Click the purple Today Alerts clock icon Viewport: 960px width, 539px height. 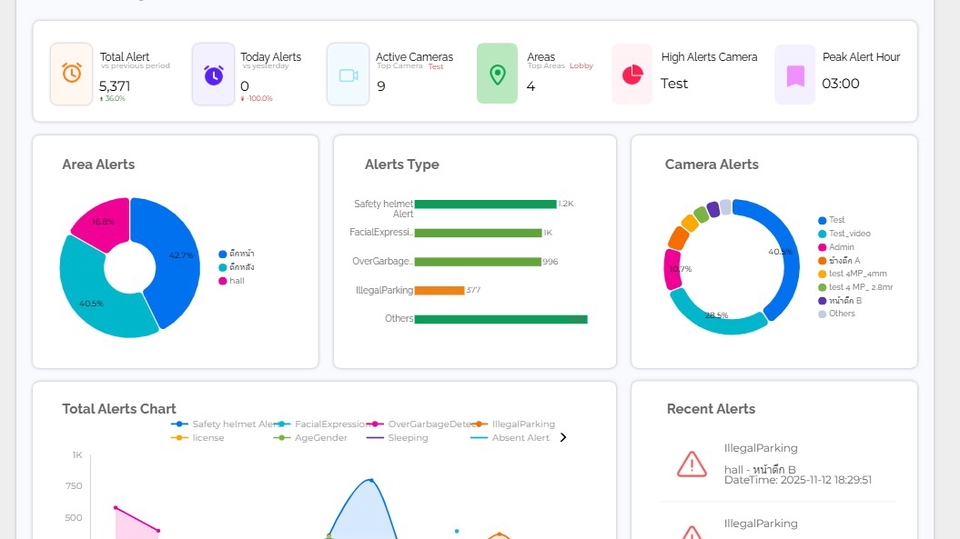click(x=214, y=74)
